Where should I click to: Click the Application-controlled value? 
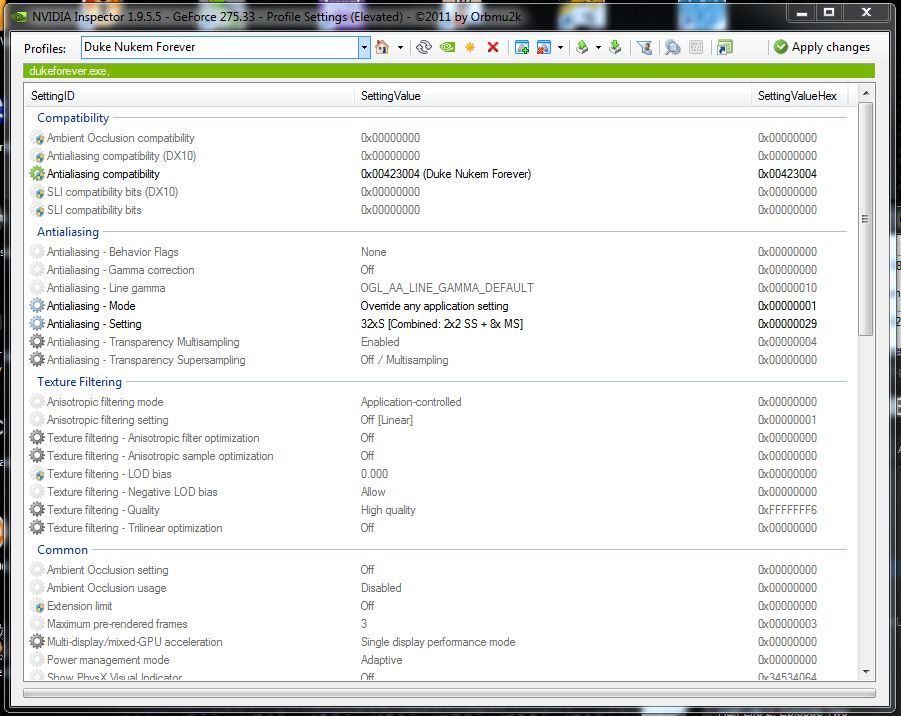(411, 402)
